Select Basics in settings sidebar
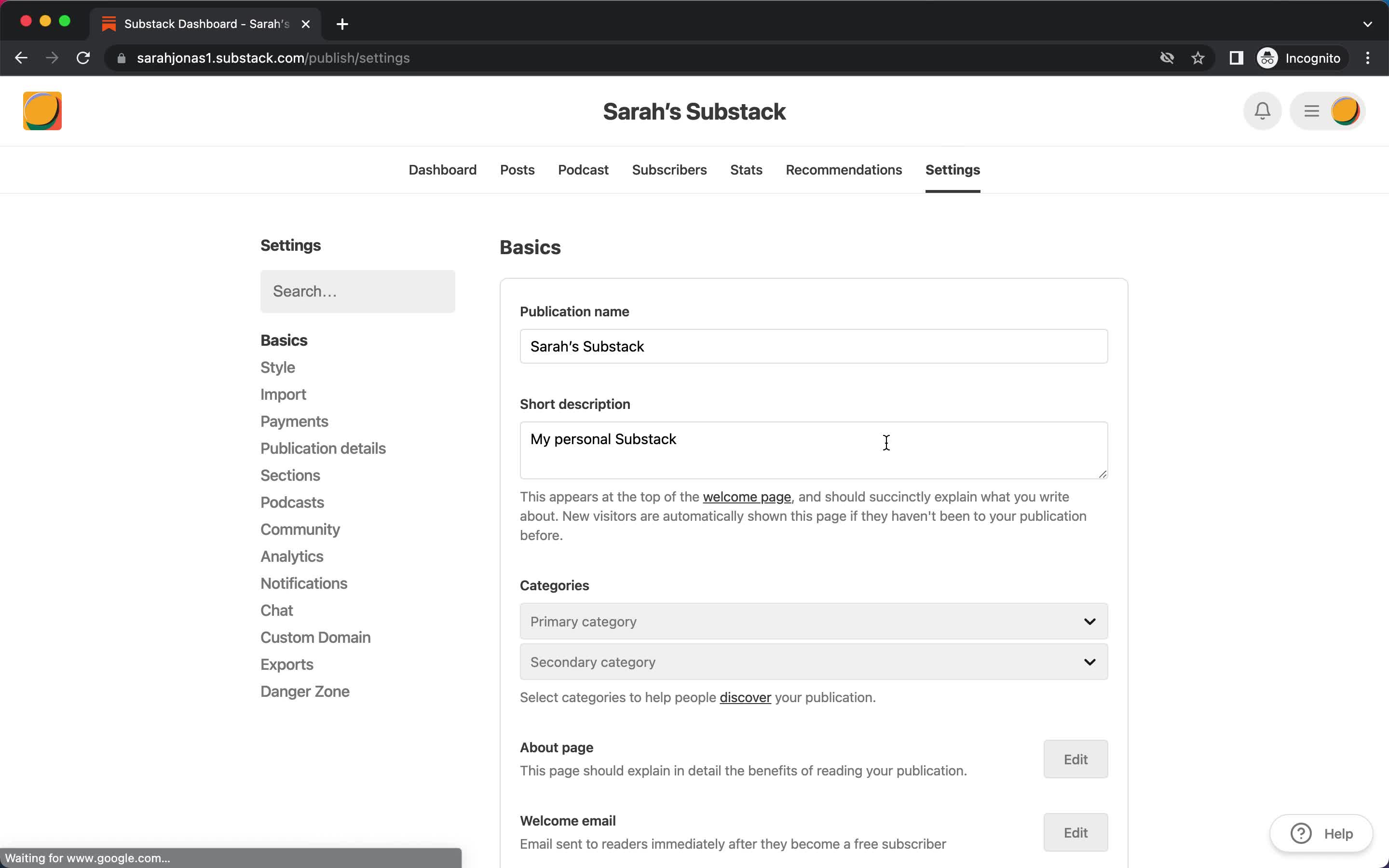Screen dimensions: 1389x868 (x=284, y=340)
